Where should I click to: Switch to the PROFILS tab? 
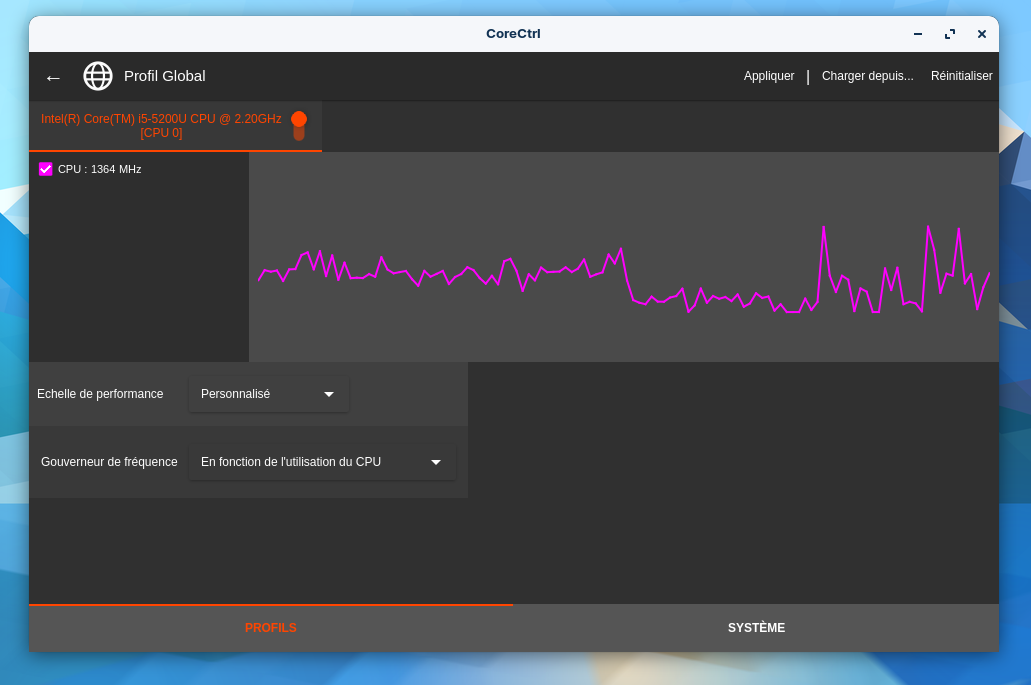click(271, 628)
